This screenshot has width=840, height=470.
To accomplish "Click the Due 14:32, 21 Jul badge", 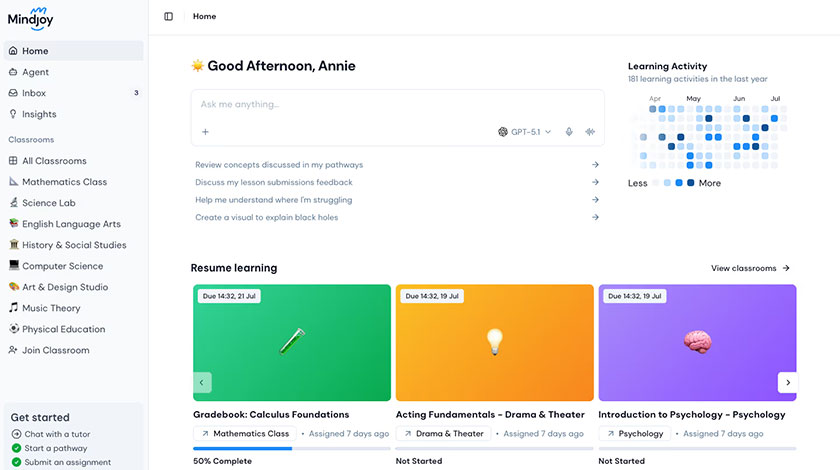I will [x=229, y=296].
